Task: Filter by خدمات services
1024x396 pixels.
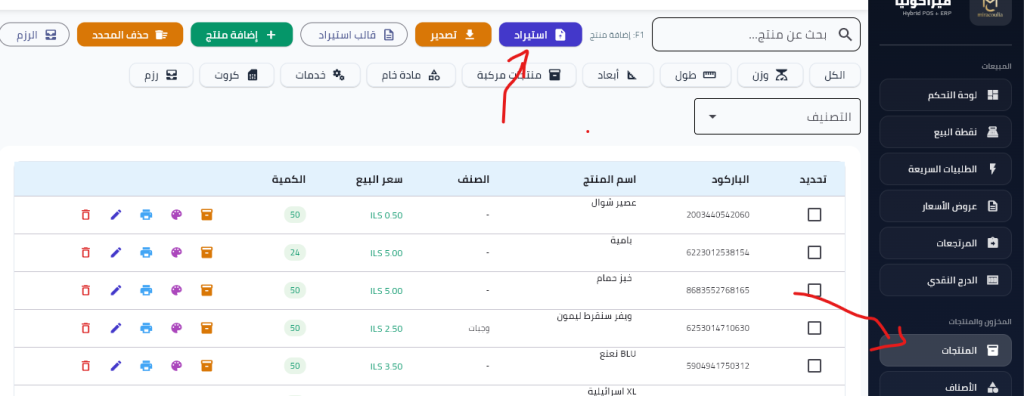Action: (319, 75)
